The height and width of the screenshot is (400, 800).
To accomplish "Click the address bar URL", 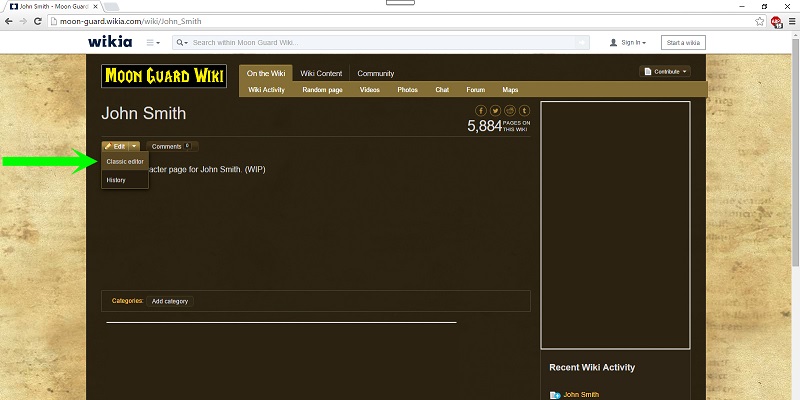I will click(131, 21).
